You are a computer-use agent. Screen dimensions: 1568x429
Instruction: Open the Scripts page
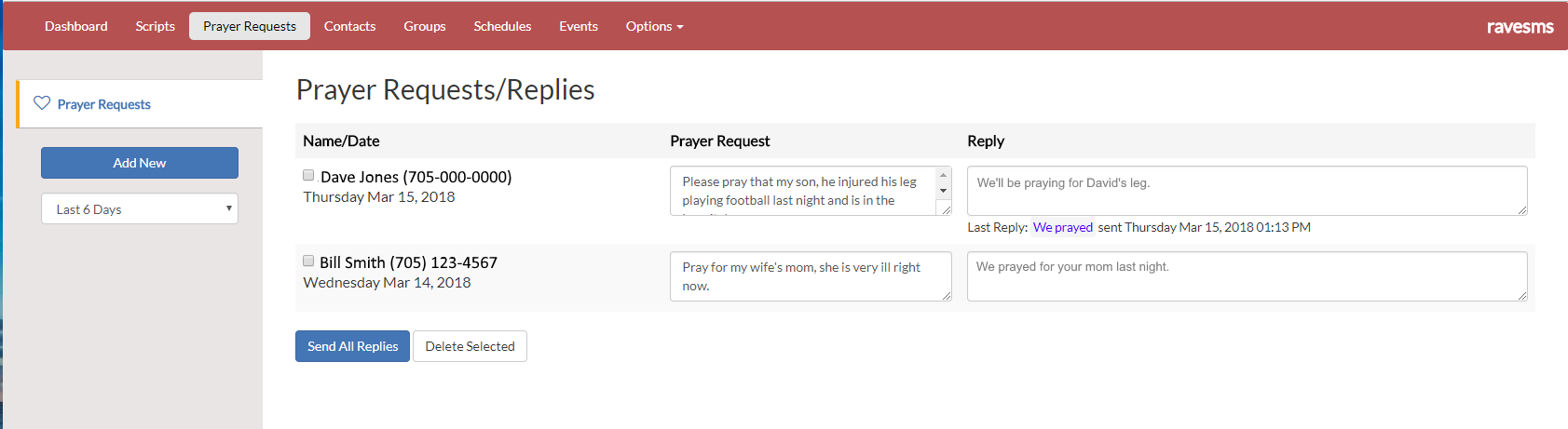click(155, 26)
